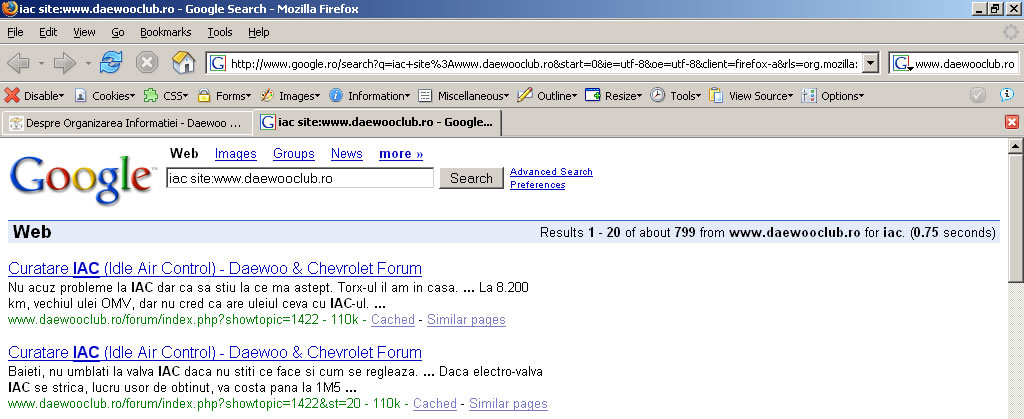Click the Firefox icon in title bar
This screenshot has width=1024, height=419.
pos(9,8)
